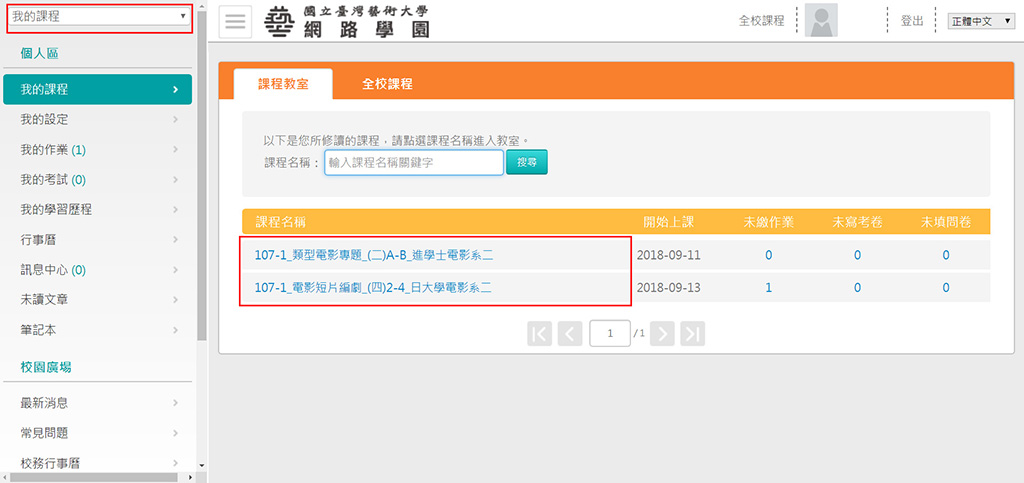Click the 網路學園 school logo
Viewport: 1024px width, 483px height.
(x=347, y=21)
